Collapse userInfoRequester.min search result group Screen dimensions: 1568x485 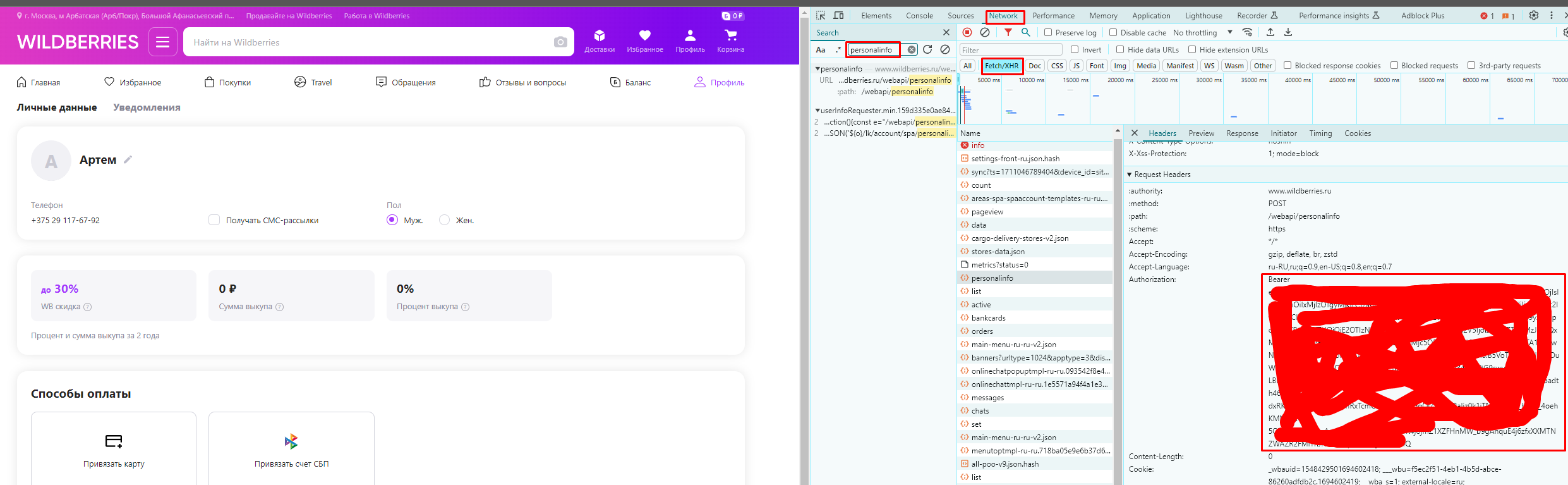tap(817, 110)
